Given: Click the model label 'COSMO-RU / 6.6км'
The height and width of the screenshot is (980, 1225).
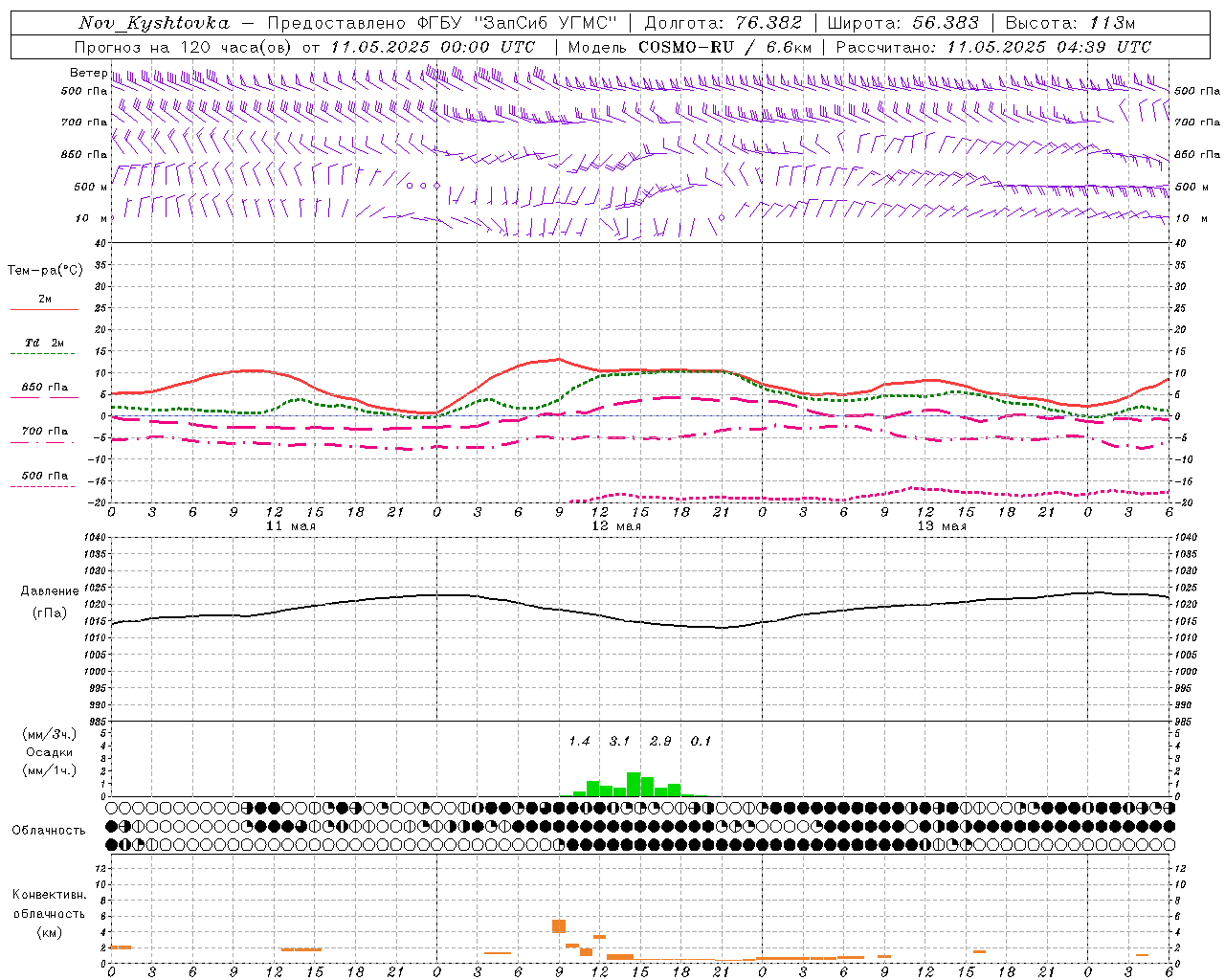Looking at the screenshot, I should pyautogui.click(x=725, y=47).
